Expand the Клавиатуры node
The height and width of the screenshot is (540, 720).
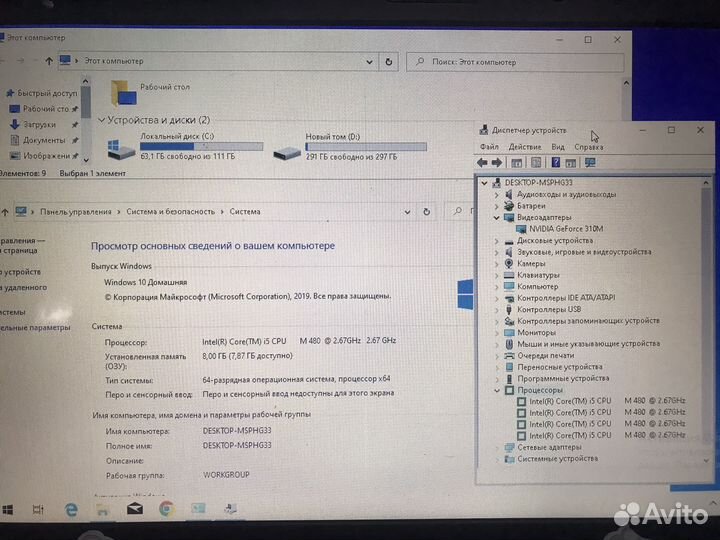coord(496,275)
